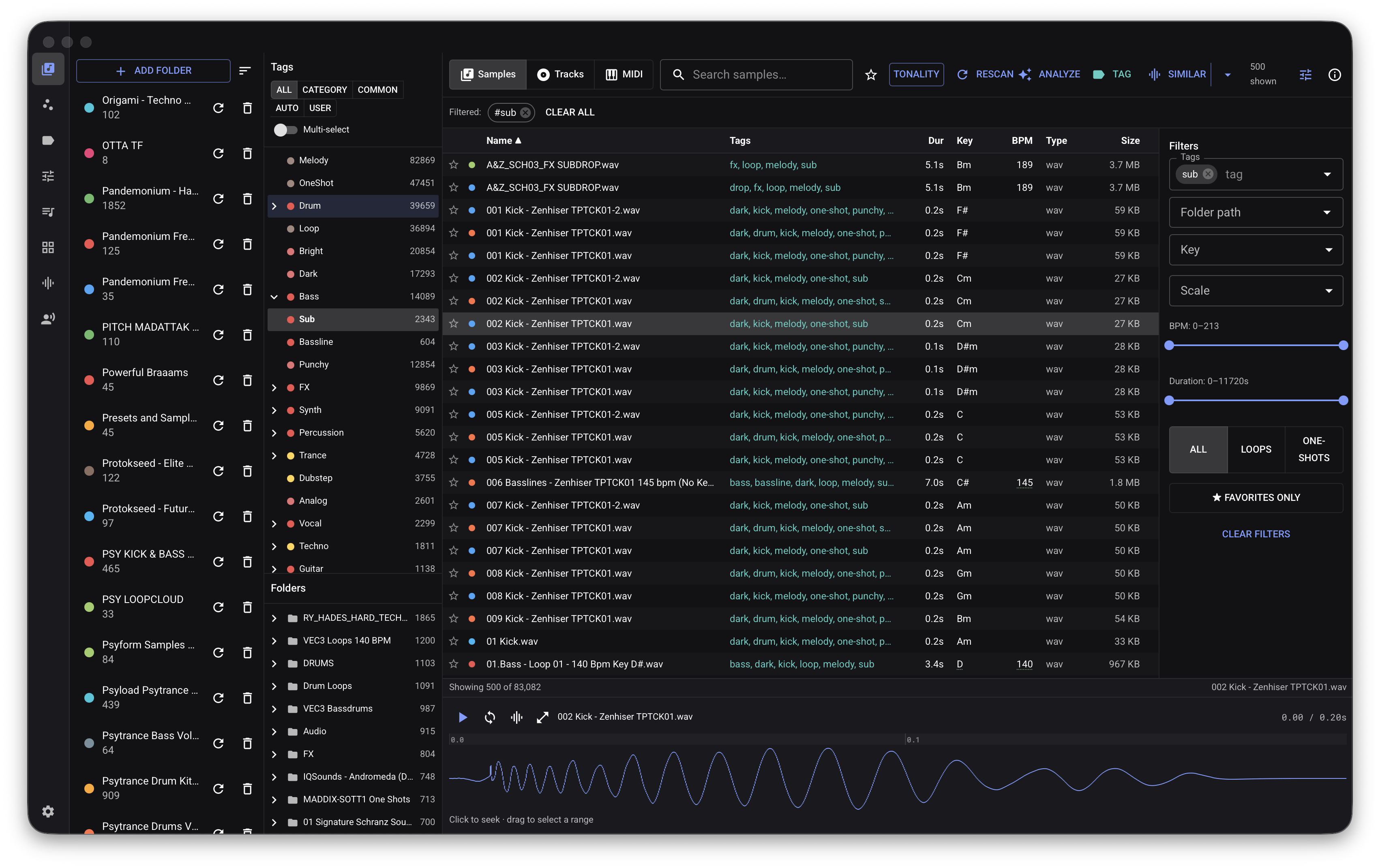This screenshot has height=868, width=1380.
Task: Open the dropdown arrow after Similar
Action: point(1228,75)
